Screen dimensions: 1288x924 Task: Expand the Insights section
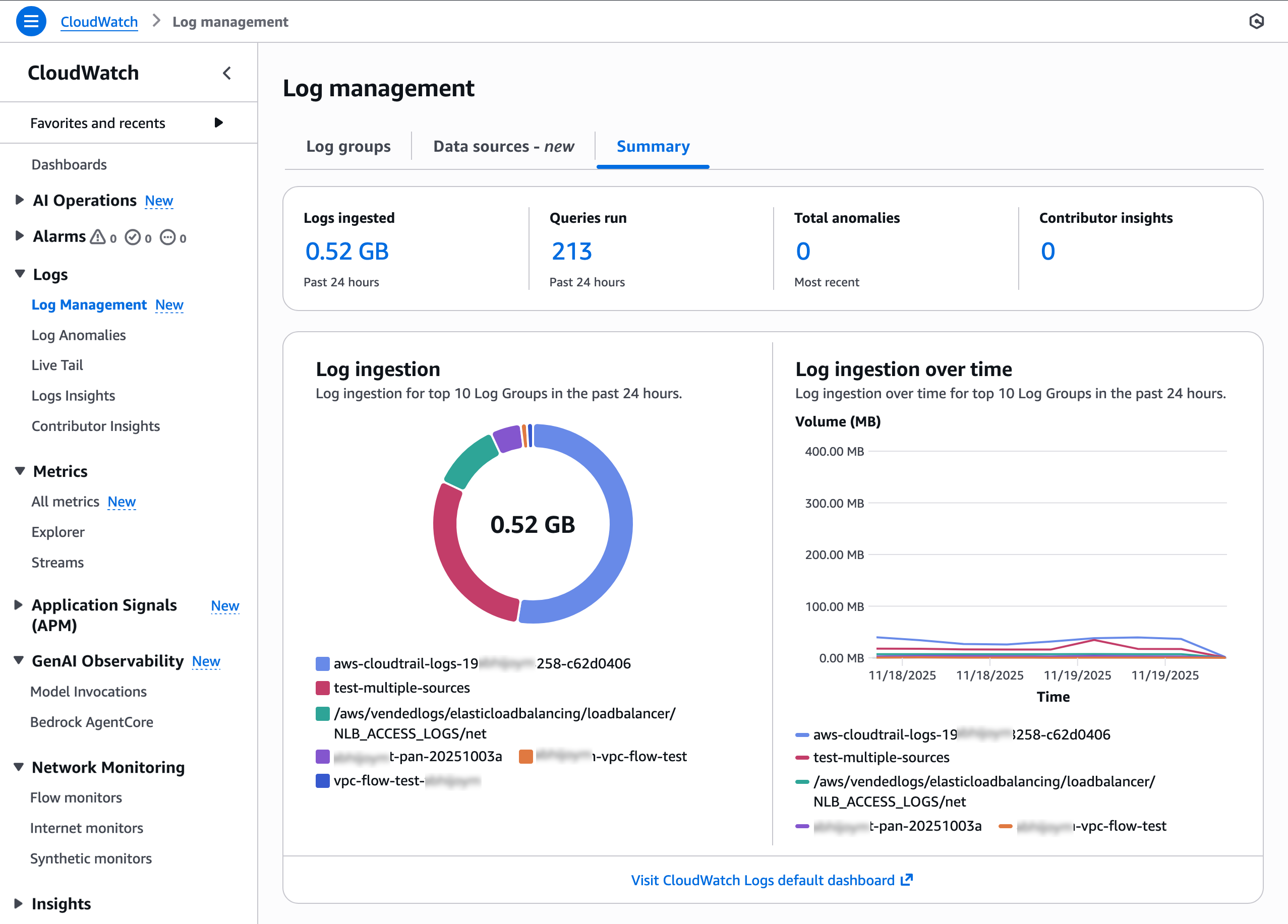[19, 903]
